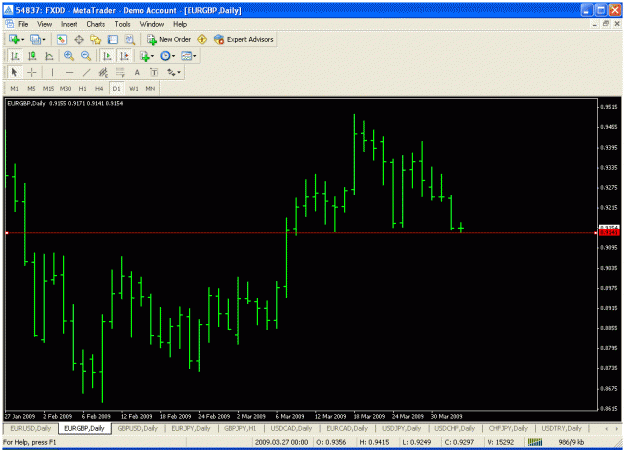The width and height of the screenshot is (625, 450).
Task: Switch chart to candlestick mode
Action: coord(32,56)
